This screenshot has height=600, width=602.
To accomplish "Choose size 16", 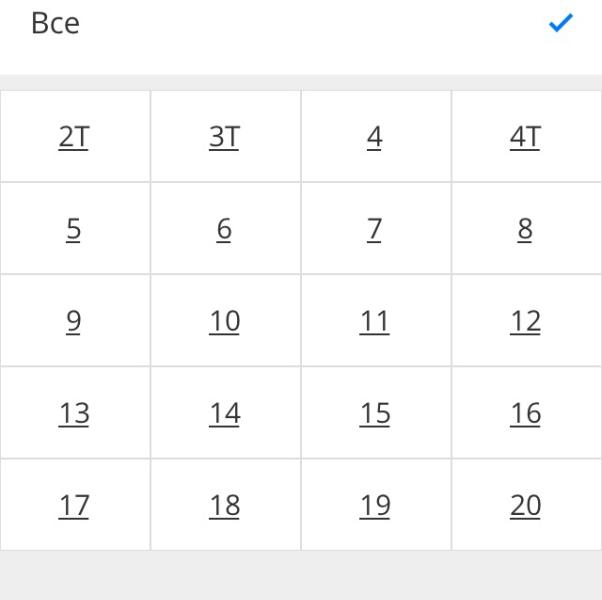I will 525,414.
